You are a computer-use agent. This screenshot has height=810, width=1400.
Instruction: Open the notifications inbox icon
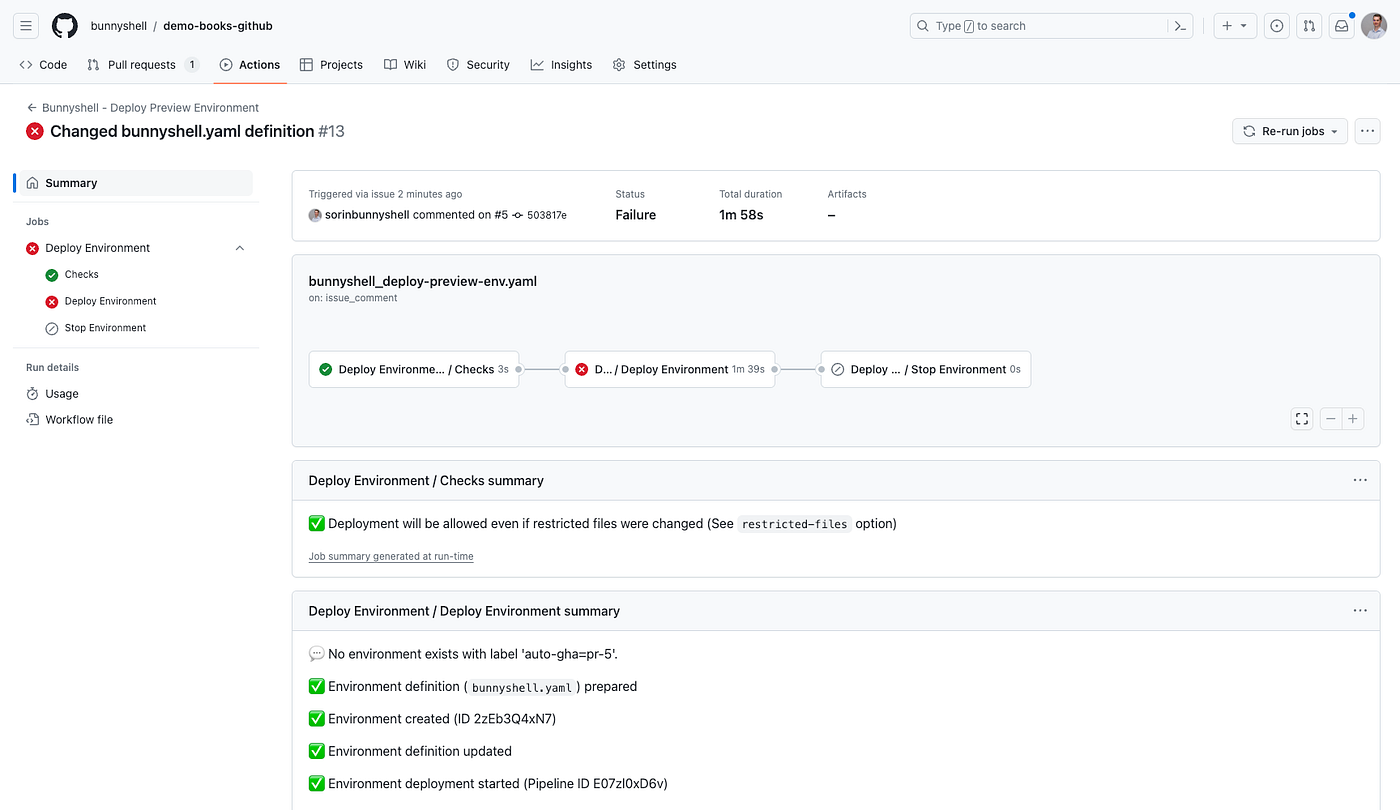pos(1342,26)
